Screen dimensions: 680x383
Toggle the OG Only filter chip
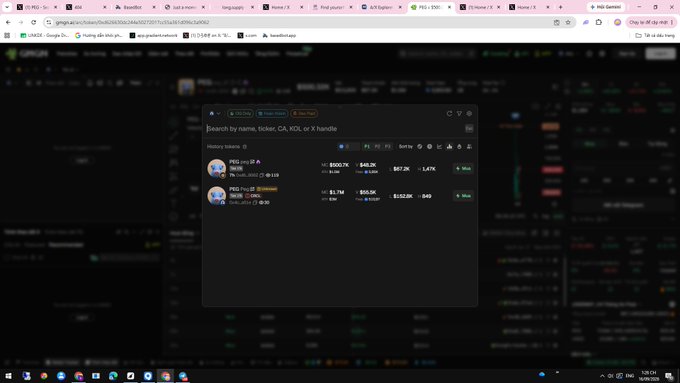(x=240, y=114)
